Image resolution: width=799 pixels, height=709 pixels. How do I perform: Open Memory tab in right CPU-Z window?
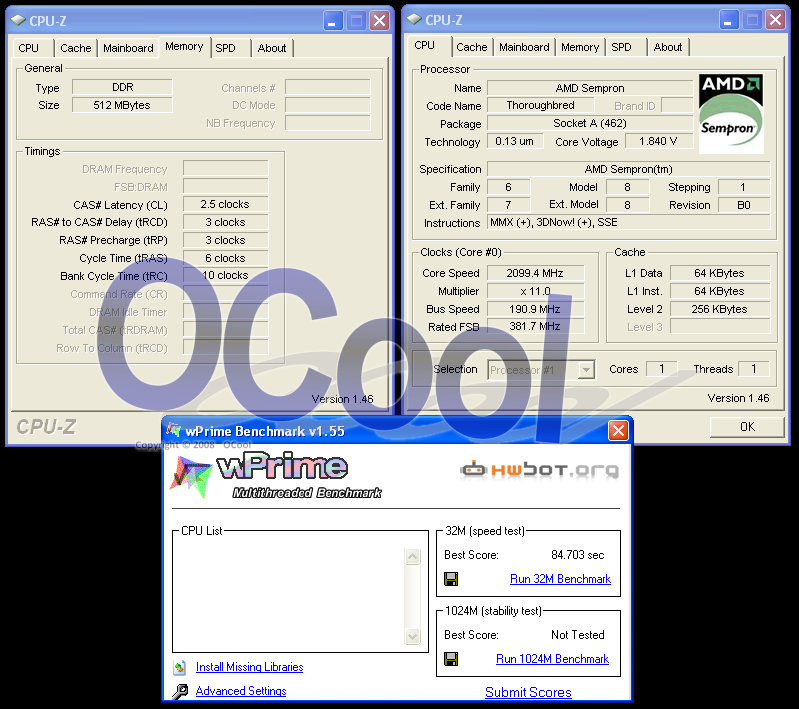pyautogui.click(x=580, y=47)
